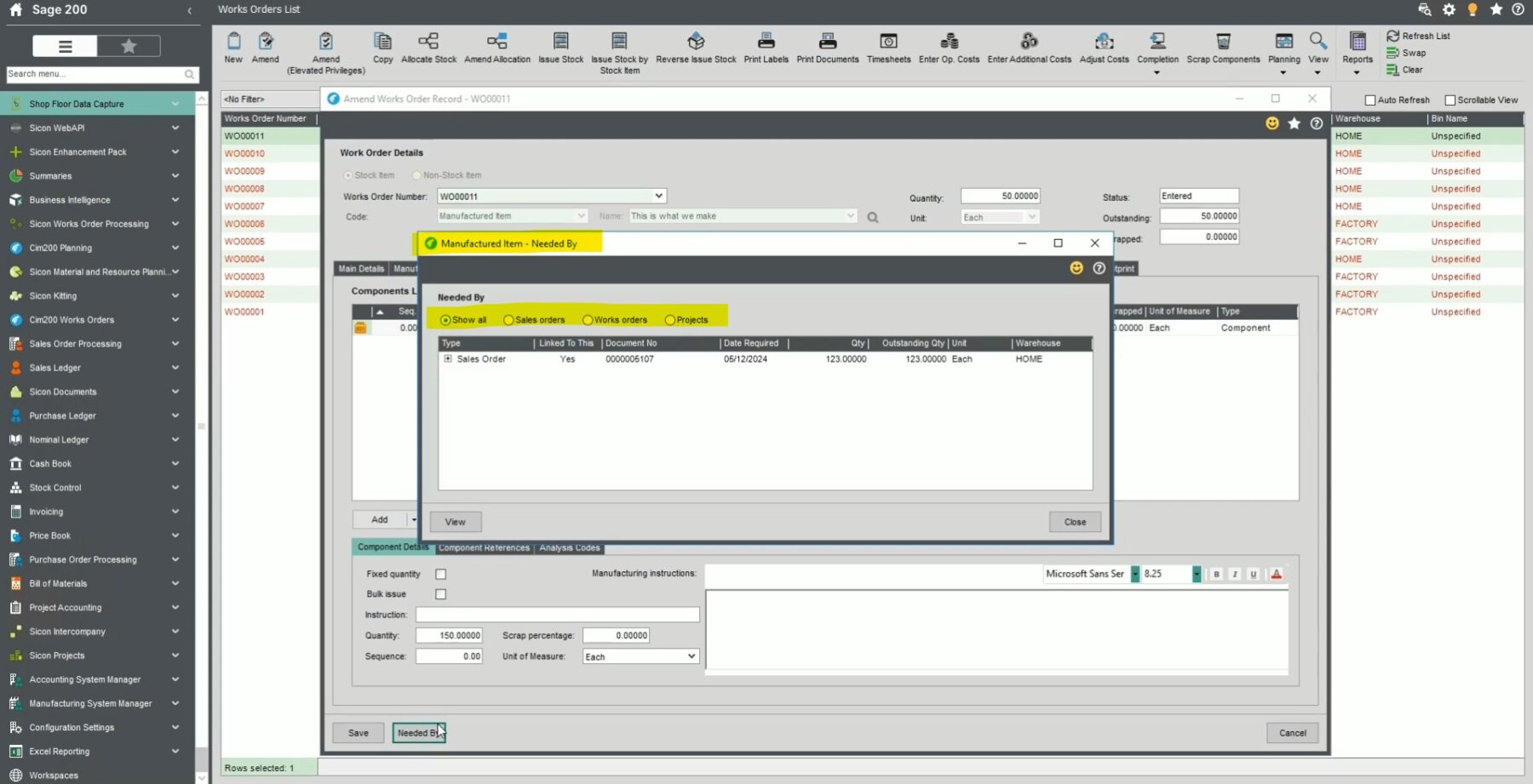Click the font color swatch button

tap(1276, 575)
